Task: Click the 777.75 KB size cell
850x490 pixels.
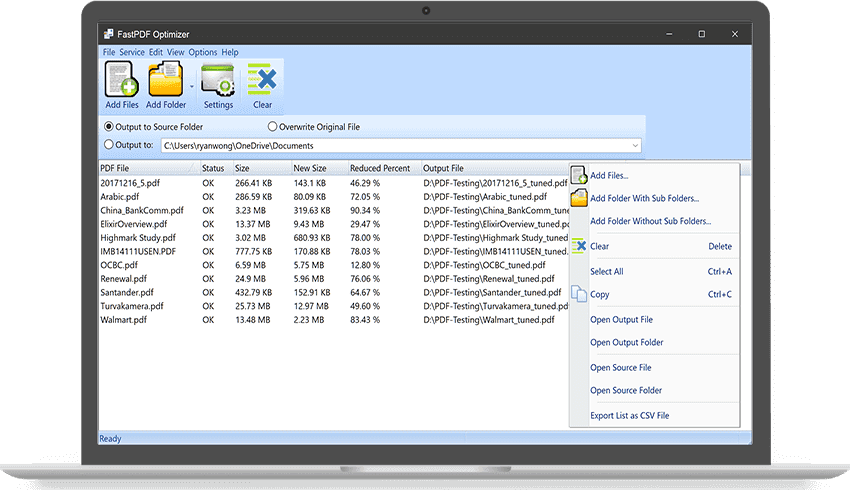Action: pos(253,252)
